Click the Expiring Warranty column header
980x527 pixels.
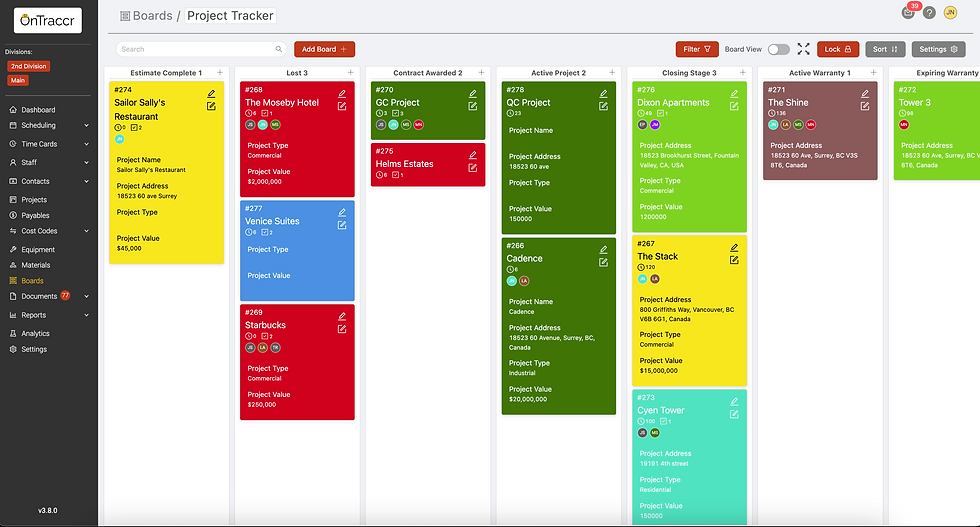click(x=948, y=73)
